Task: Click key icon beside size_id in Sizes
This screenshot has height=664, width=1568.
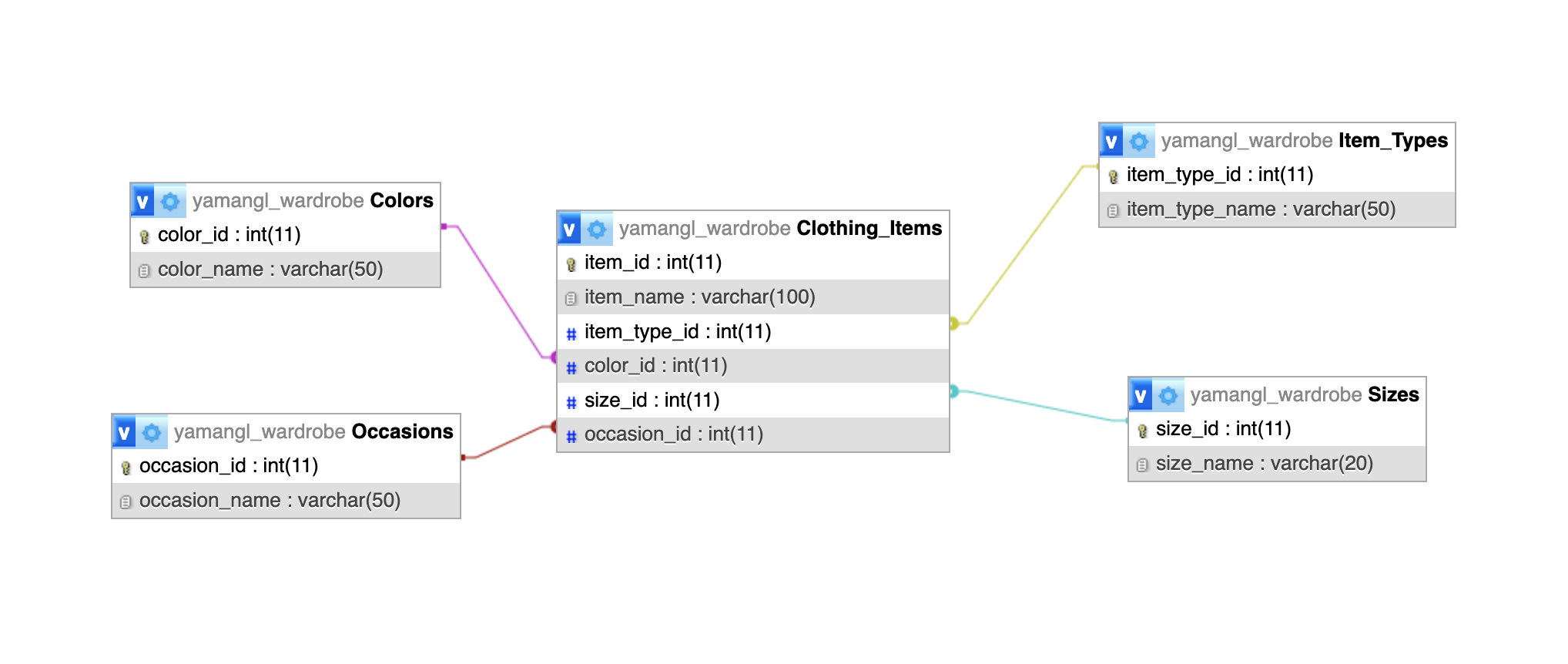Action: (x=1142, y=431)
